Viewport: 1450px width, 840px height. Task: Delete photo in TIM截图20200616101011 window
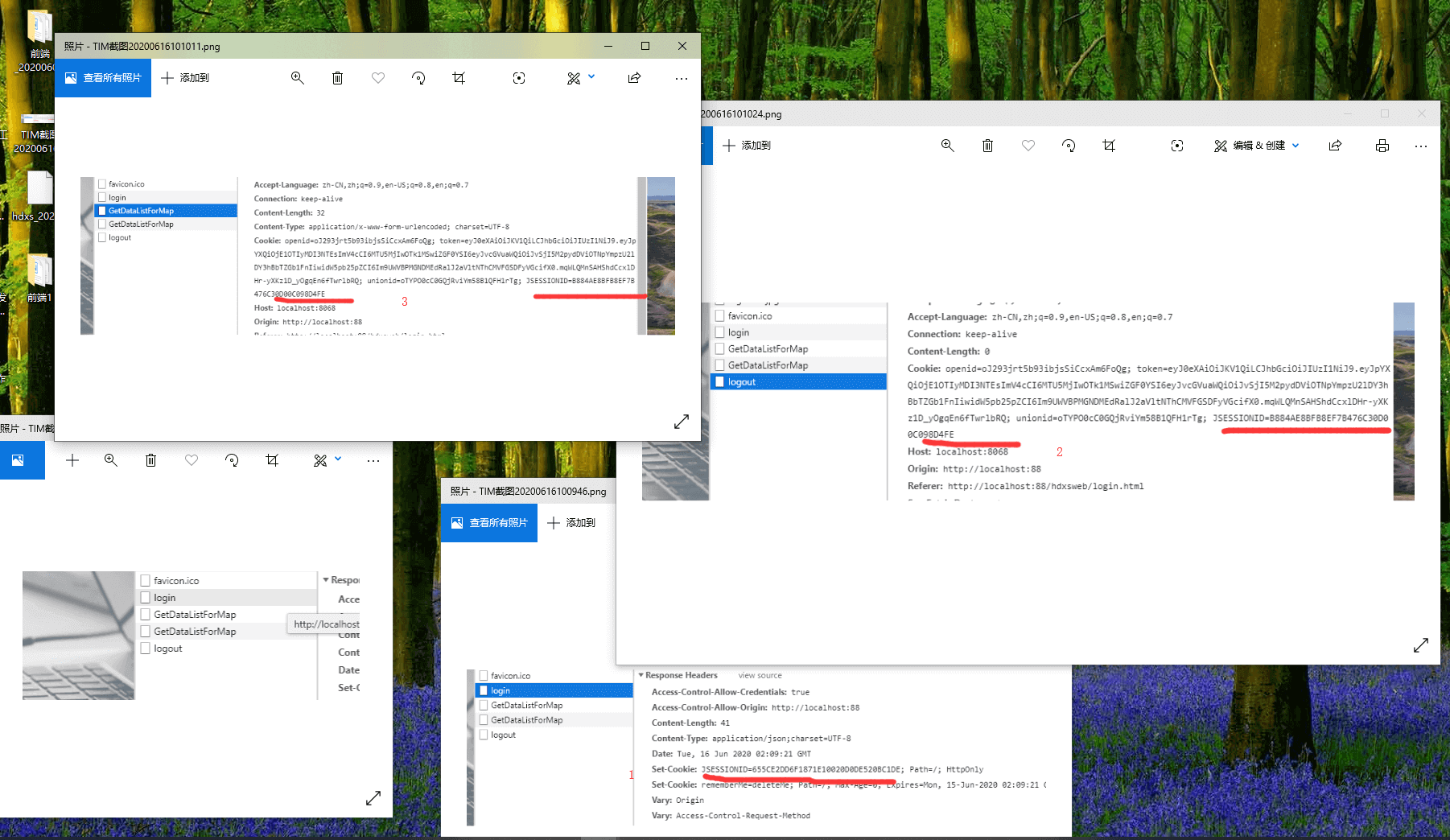pos(338,78)
